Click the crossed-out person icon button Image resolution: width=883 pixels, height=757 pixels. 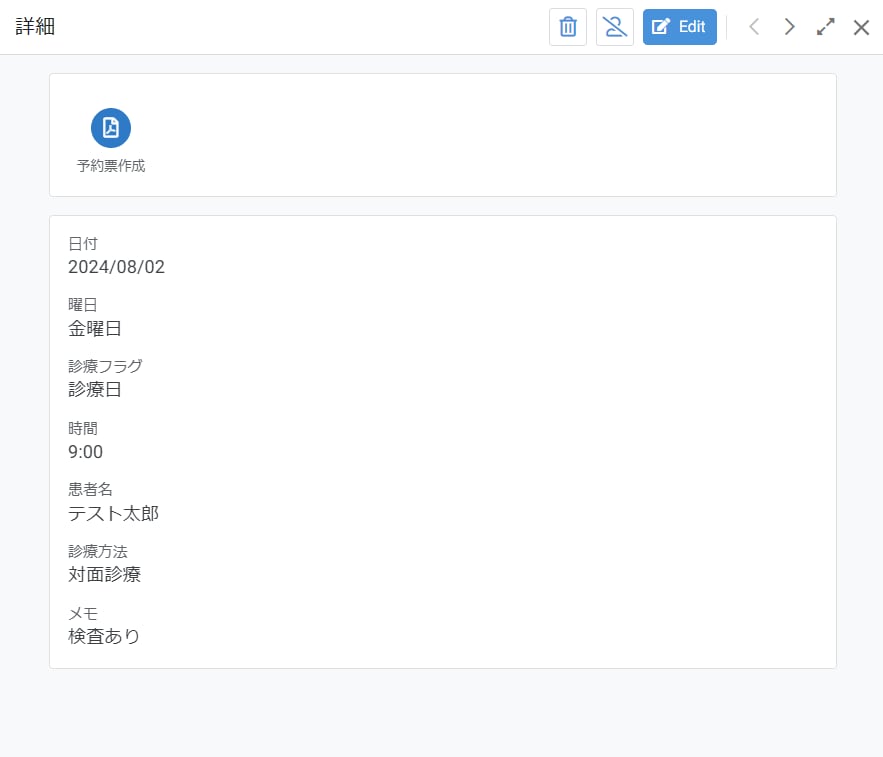click(x=615, y=27)
